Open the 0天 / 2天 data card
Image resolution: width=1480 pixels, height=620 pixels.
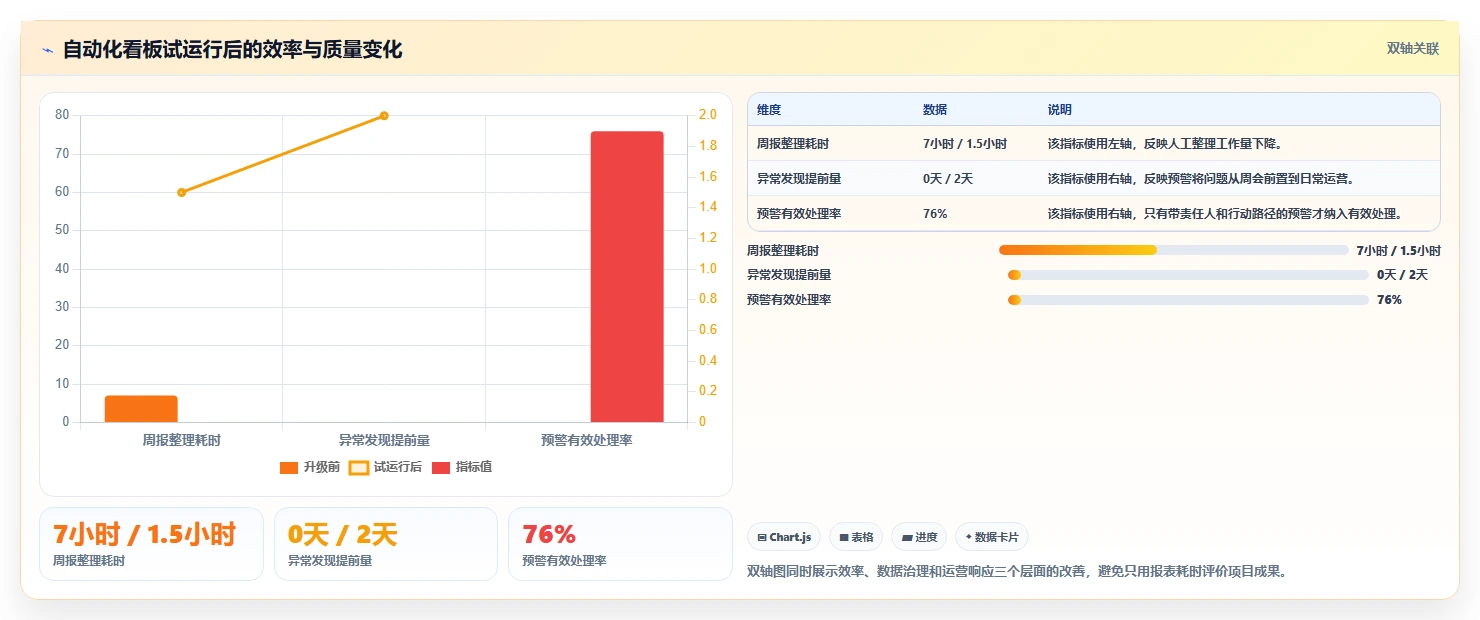[x=385, y=544]
